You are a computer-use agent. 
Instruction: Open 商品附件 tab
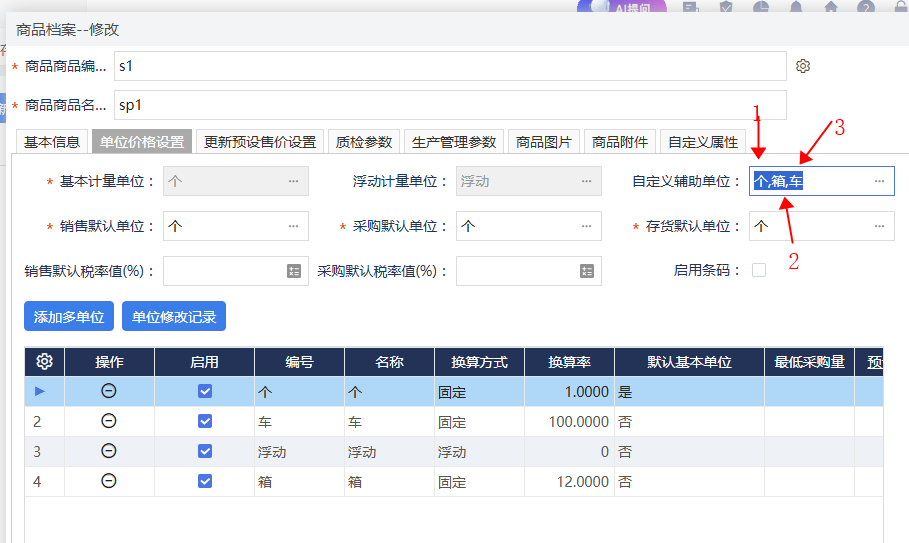click(x=620, y=141)
